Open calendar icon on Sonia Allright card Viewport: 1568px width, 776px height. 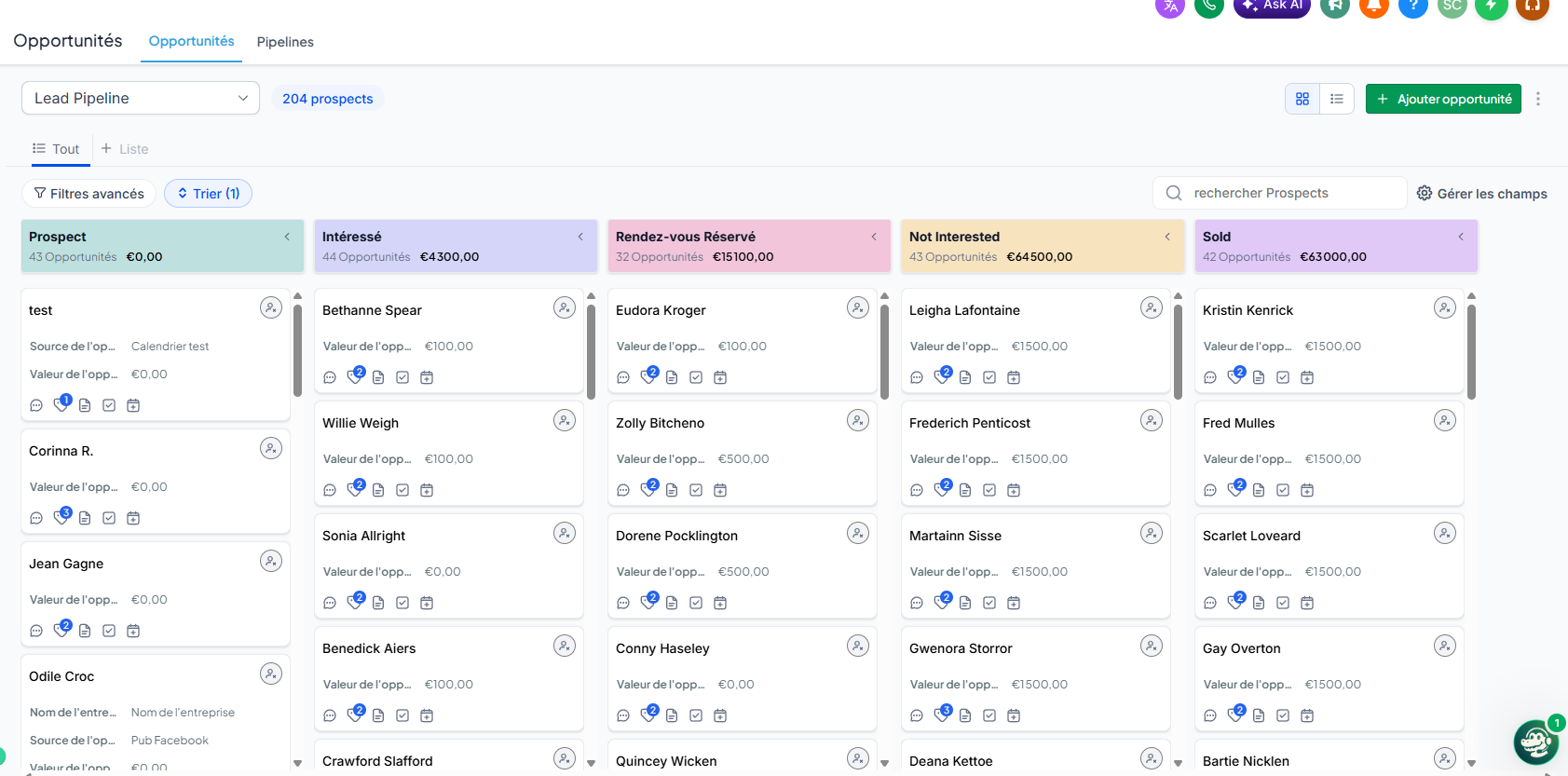pos(427,603)
